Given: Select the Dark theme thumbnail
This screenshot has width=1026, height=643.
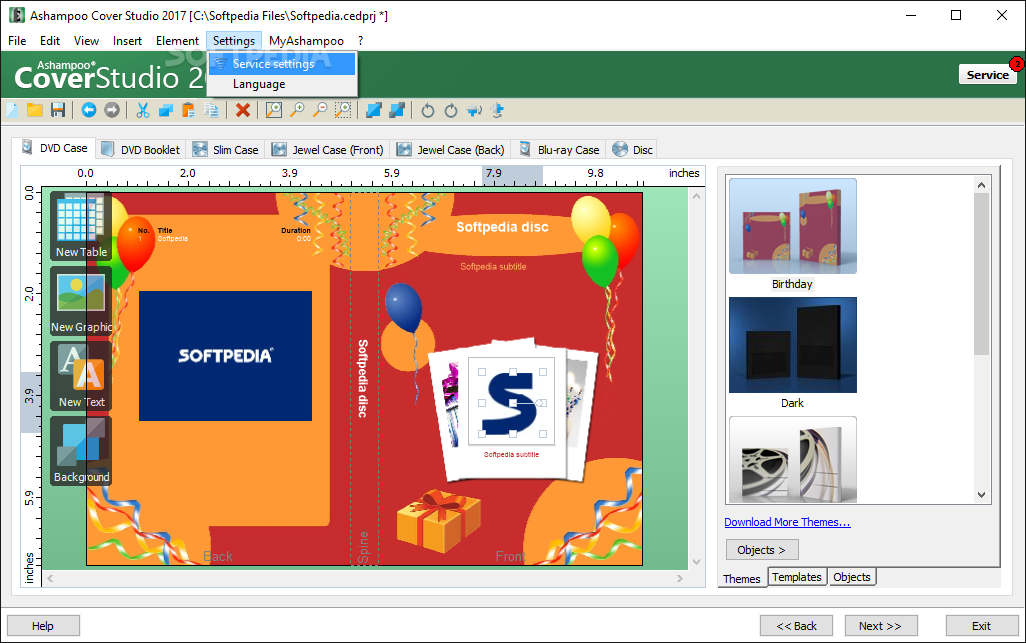Looking at the screenshot, I should pos(792,345).
